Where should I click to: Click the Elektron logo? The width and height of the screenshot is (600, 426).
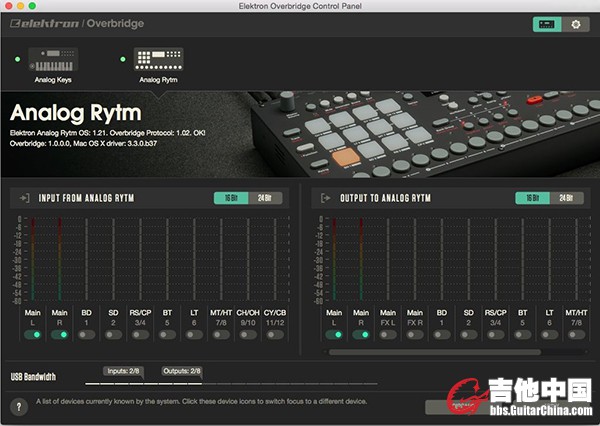44,24
